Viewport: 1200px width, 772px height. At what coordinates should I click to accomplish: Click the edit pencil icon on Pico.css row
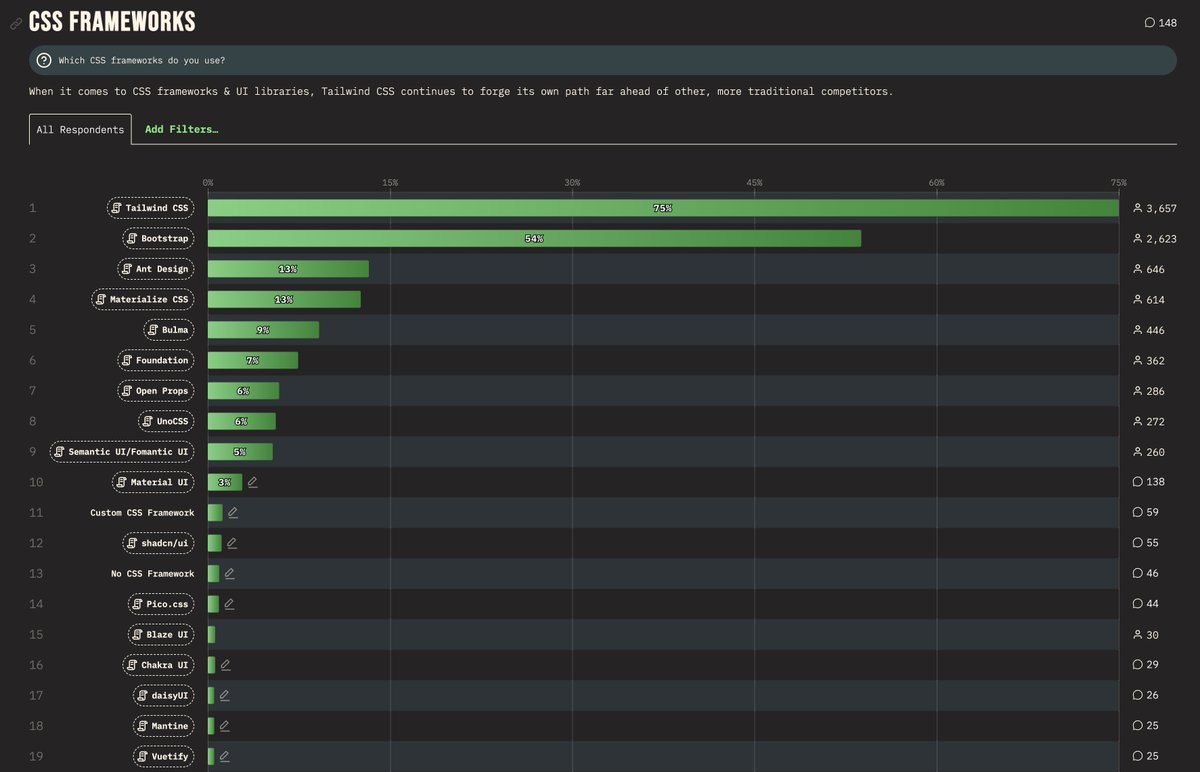coord(229,604)
